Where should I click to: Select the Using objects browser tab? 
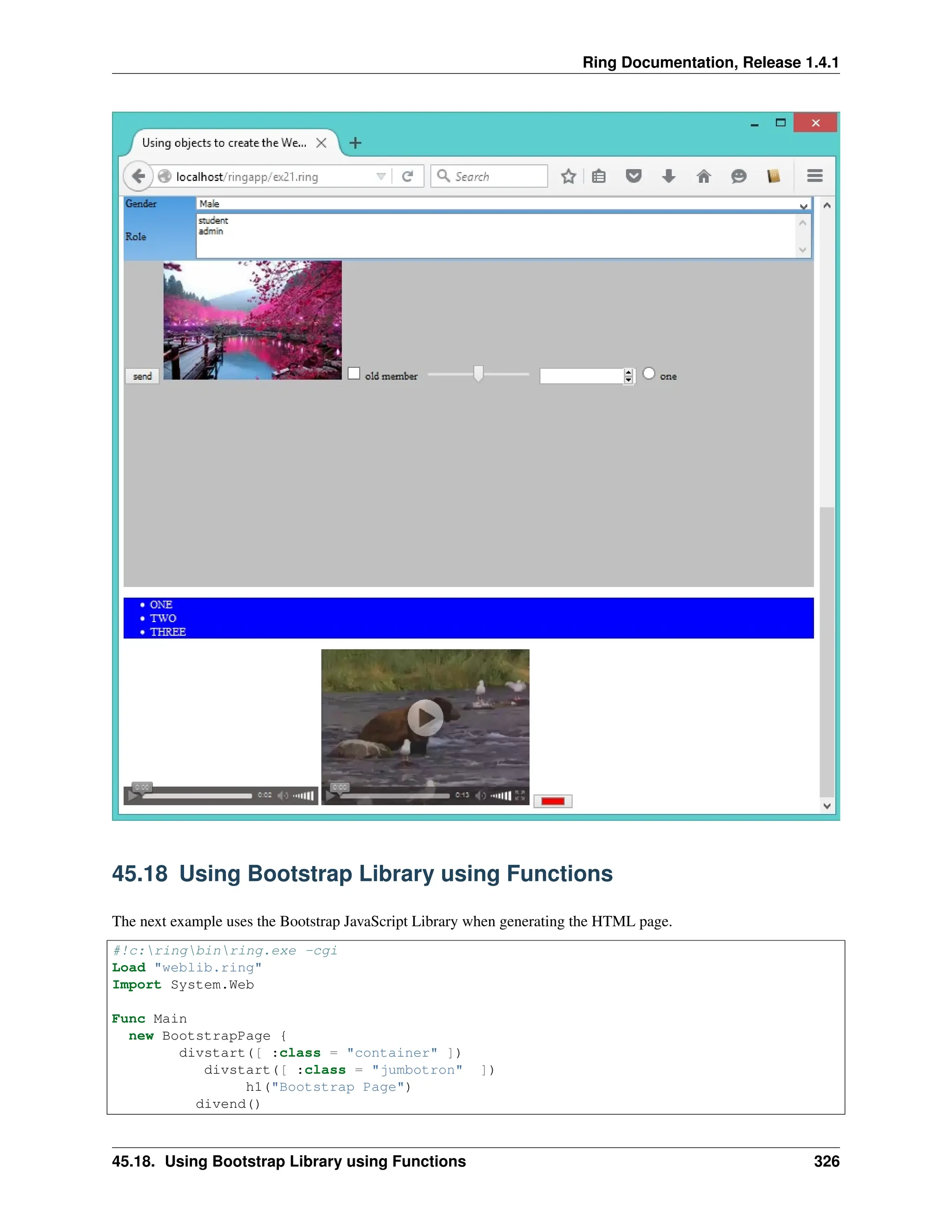click(x=224, y=143)
